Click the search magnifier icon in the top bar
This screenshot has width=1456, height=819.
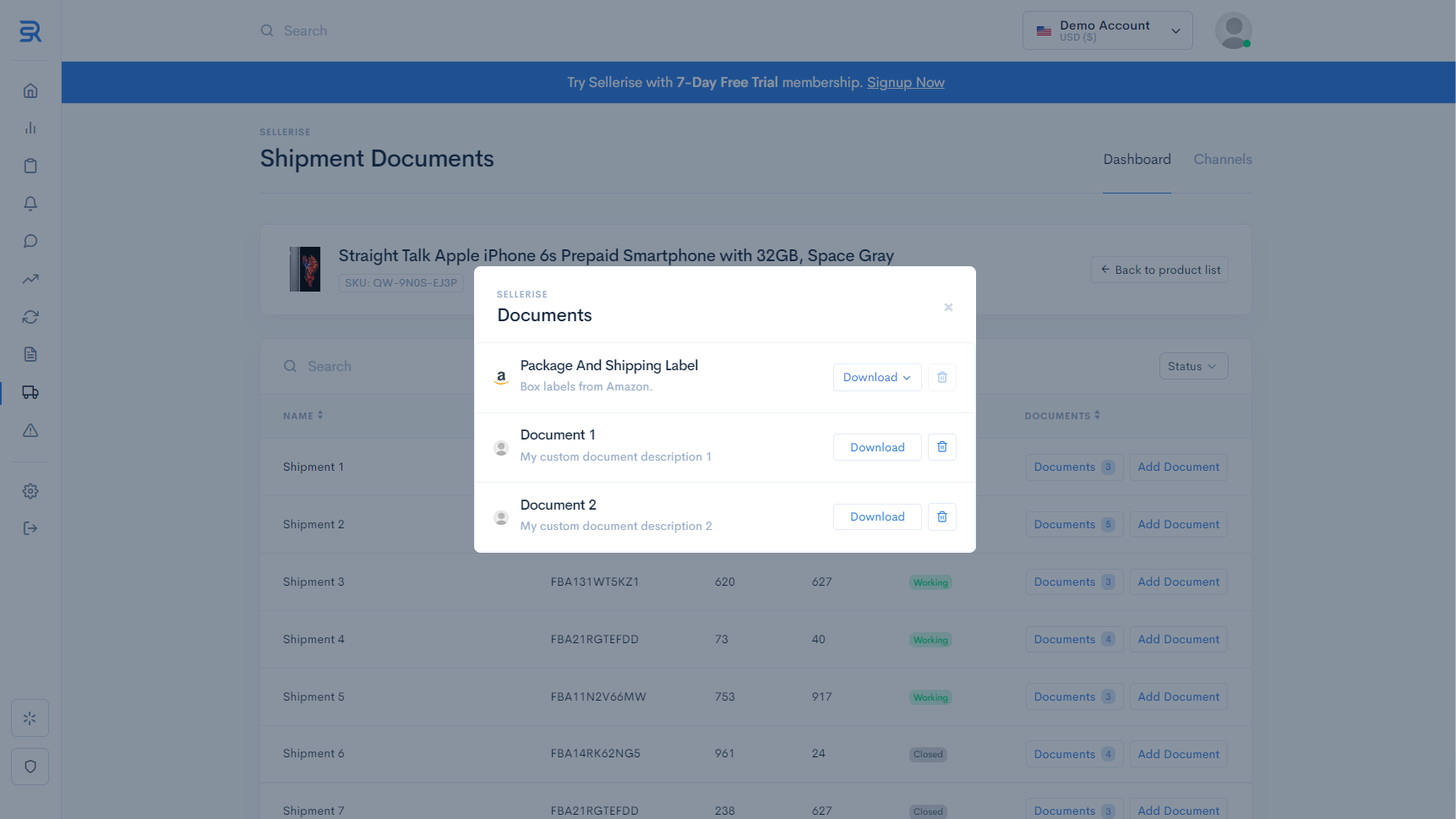(267, 30)
